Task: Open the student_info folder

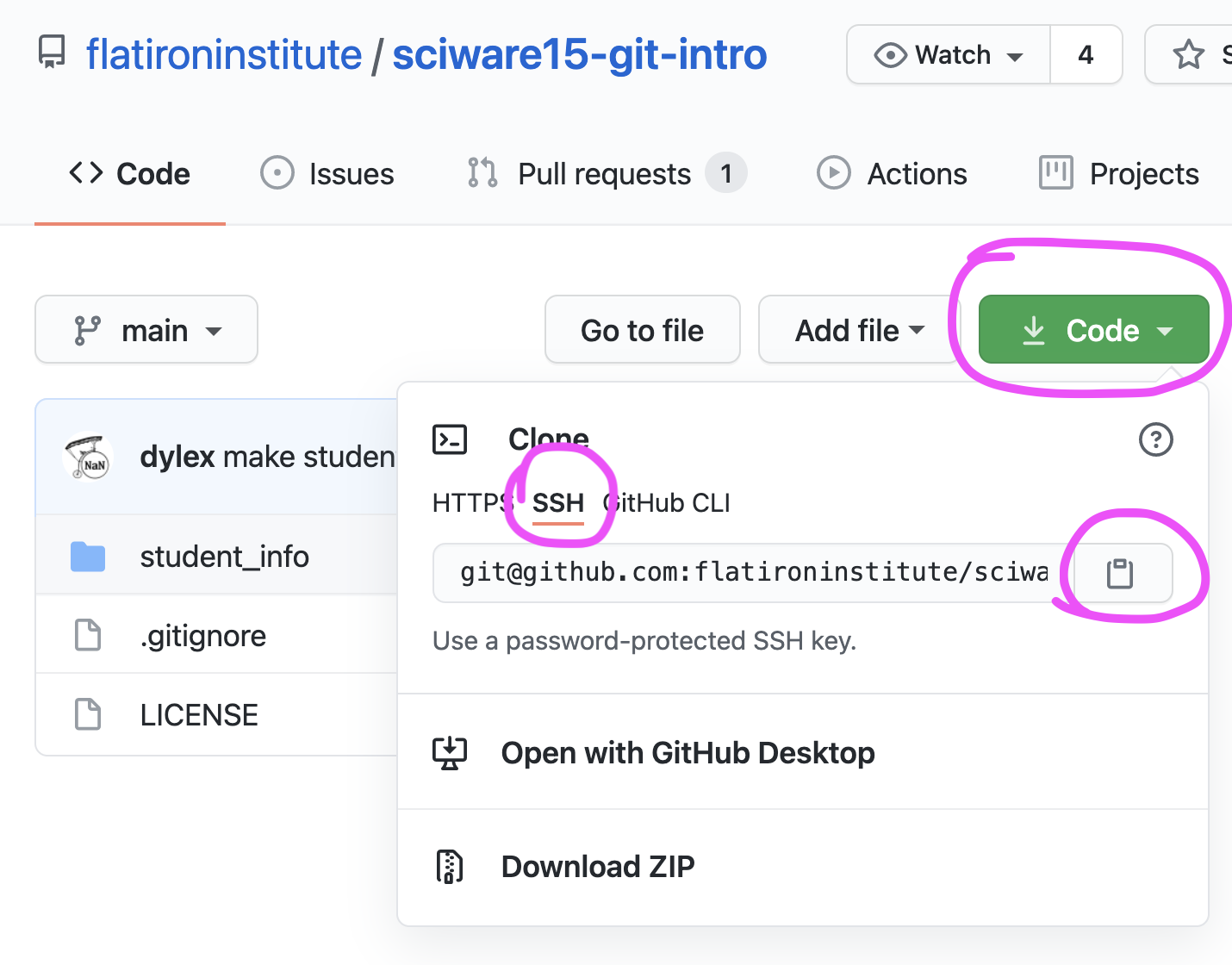Action: click(x=225, y=557)
